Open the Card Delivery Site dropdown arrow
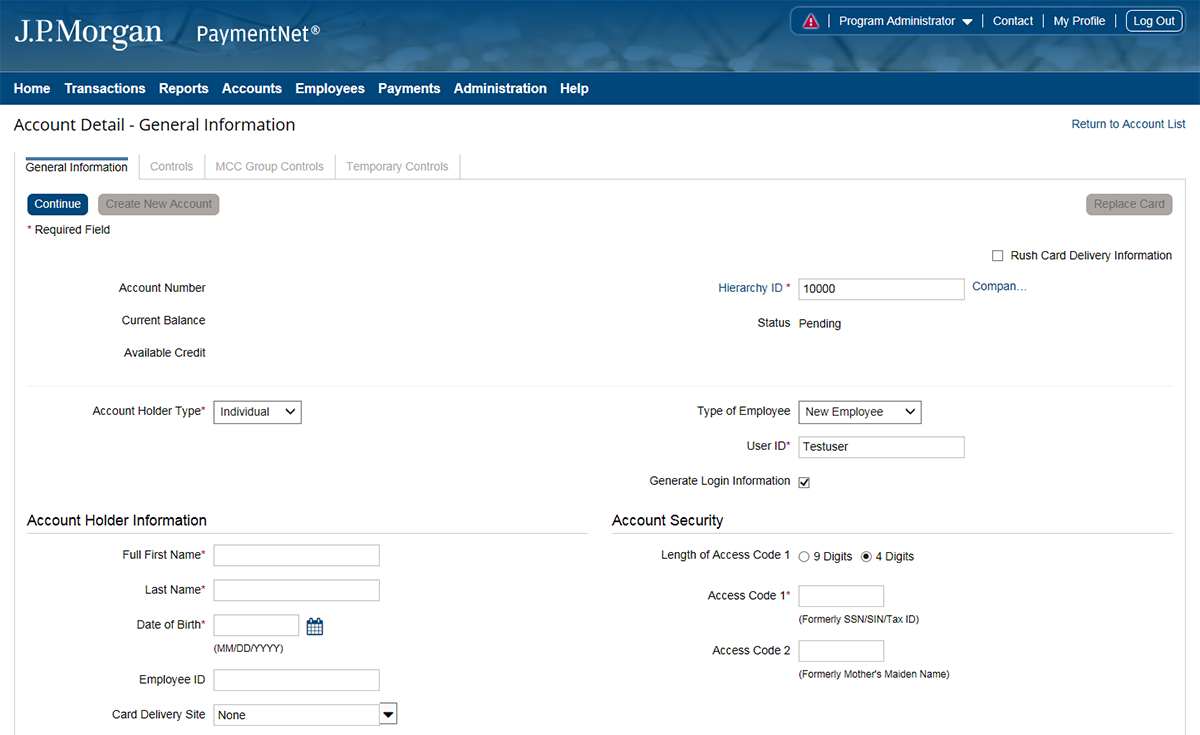 (x=389, y=714)
